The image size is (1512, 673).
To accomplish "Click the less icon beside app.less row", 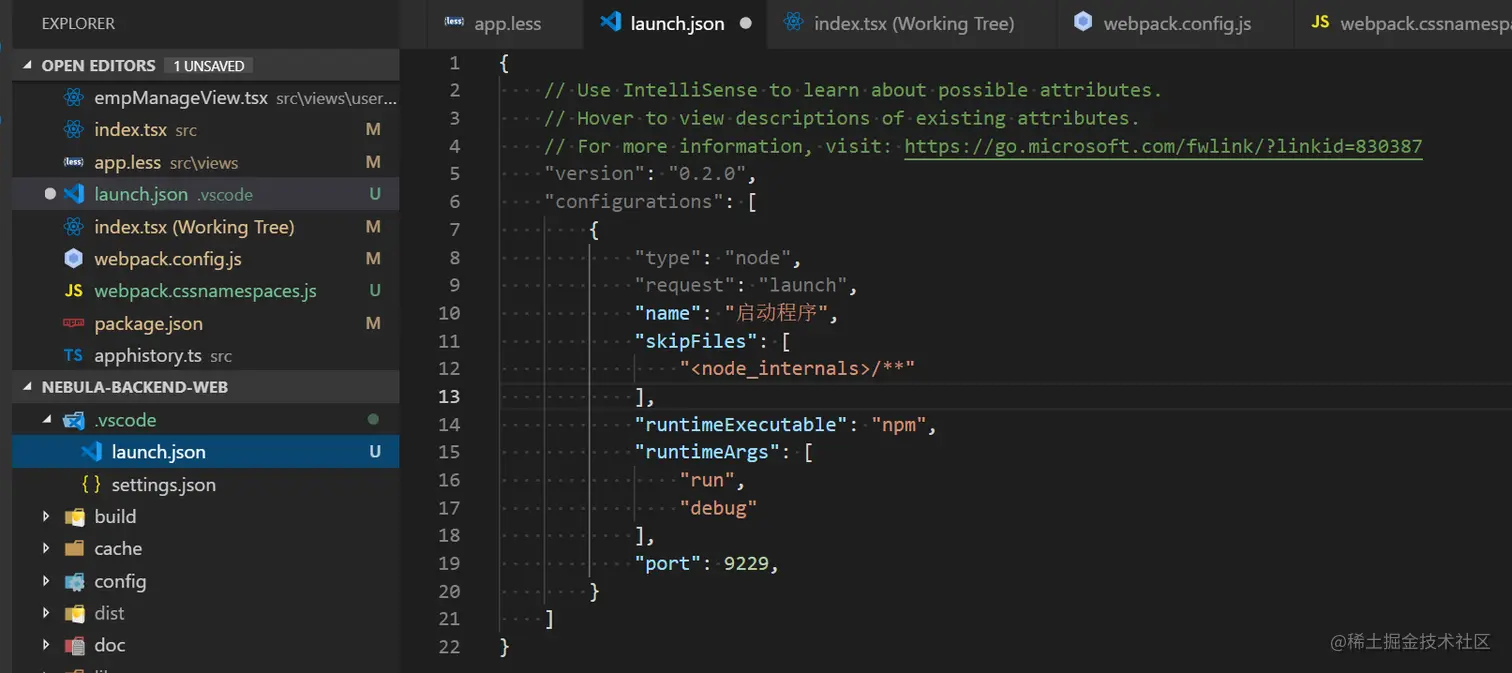I will (73, 162).
